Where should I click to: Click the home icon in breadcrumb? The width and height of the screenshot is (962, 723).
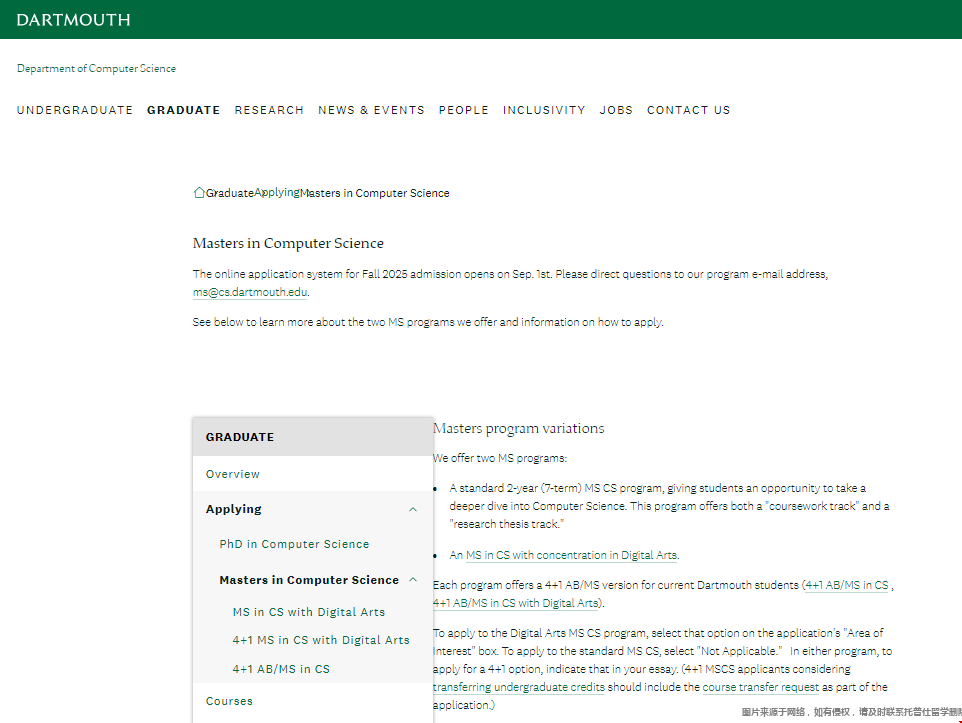pos(199,193)
